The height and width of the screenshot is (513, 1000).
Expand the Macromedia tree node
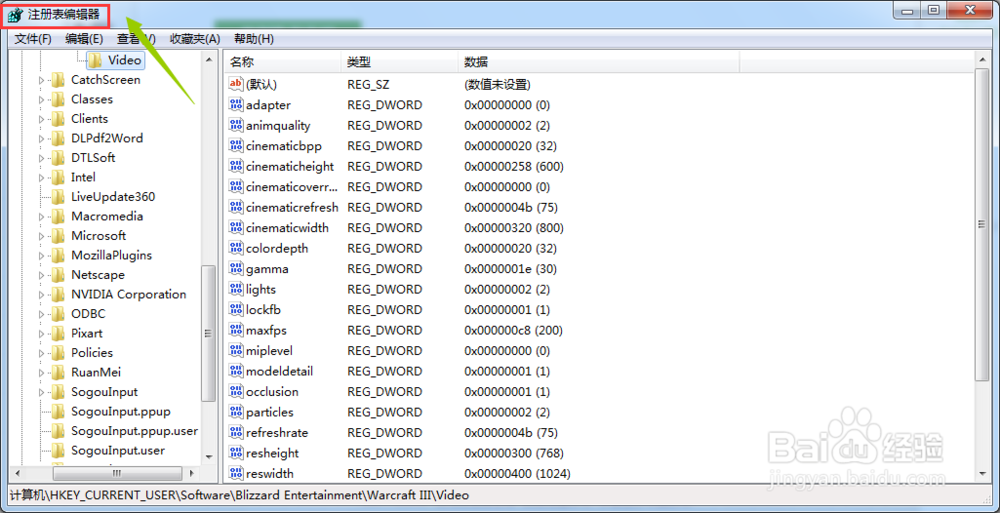point(41,217)
